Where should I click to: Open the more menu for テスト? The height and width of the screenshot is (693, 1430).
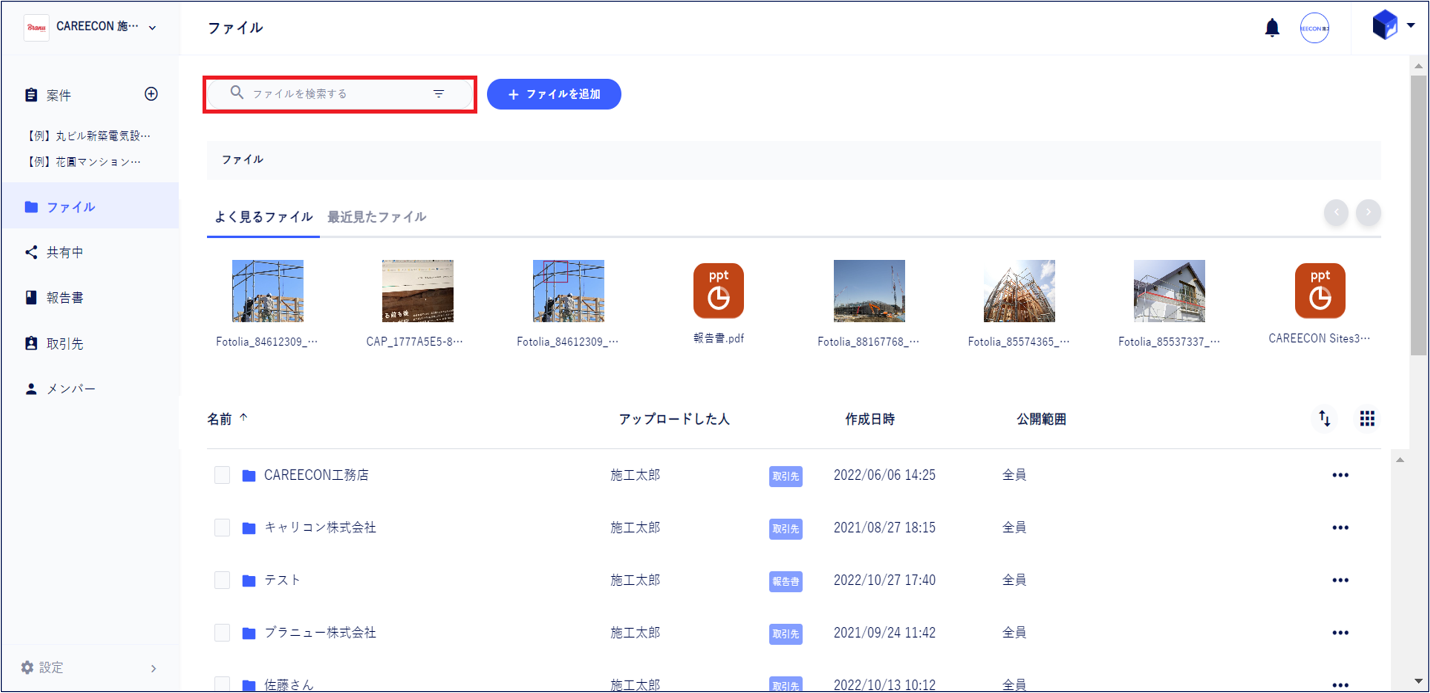pyautogui.click(x=1341, y=580)
